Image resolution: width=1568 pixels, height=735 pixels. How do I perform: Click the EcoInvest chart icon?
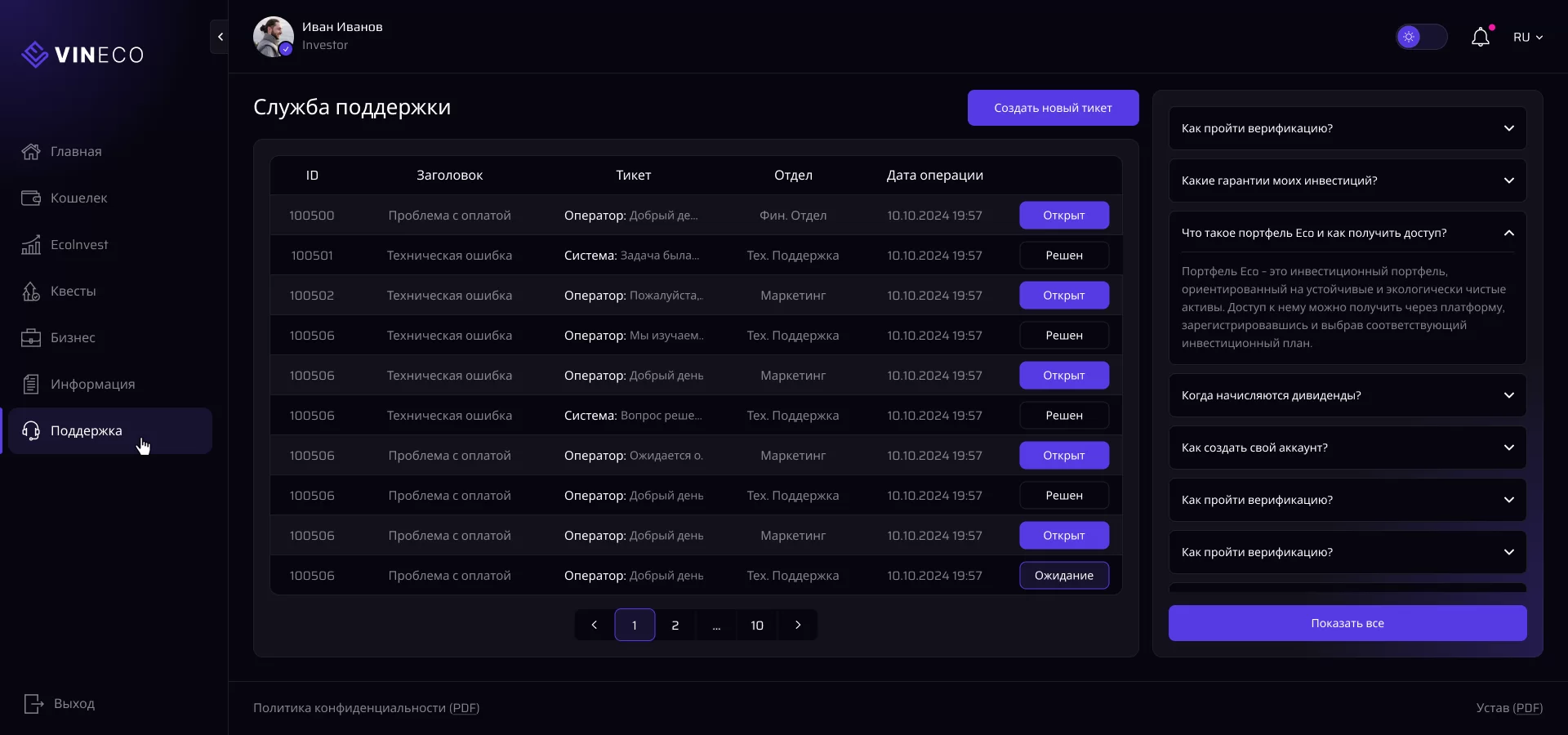(x=31, y=245)
